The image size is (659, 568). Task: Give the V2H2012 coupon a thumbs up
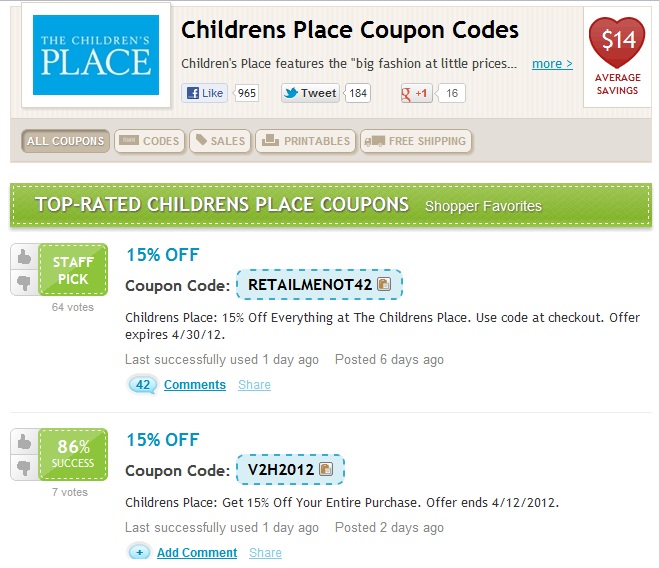point(24,442)
